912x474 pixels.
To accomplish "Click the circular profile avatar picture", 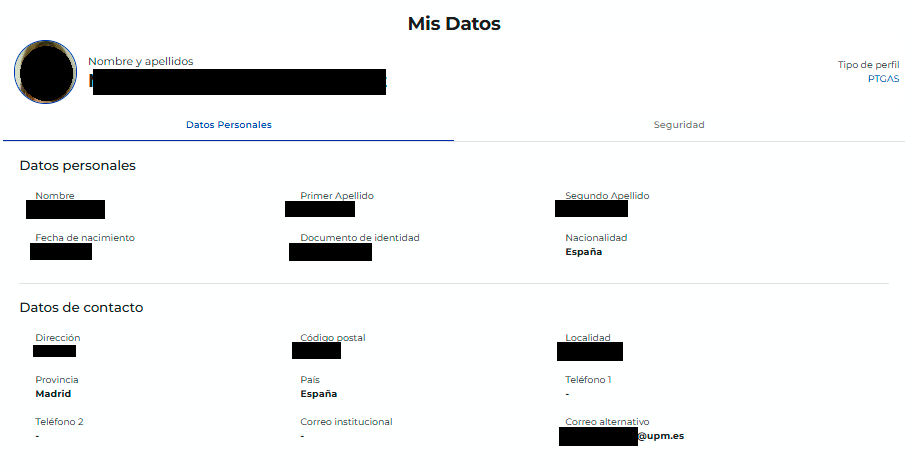I will (45, 72).
